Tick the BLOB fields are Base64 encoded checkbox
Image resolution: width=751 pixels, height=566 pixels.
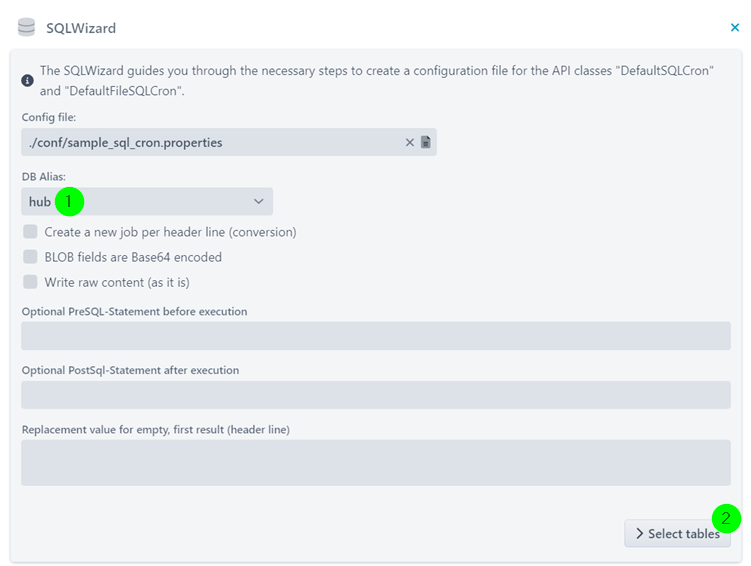pyautogui.click(x=30, y=257)
